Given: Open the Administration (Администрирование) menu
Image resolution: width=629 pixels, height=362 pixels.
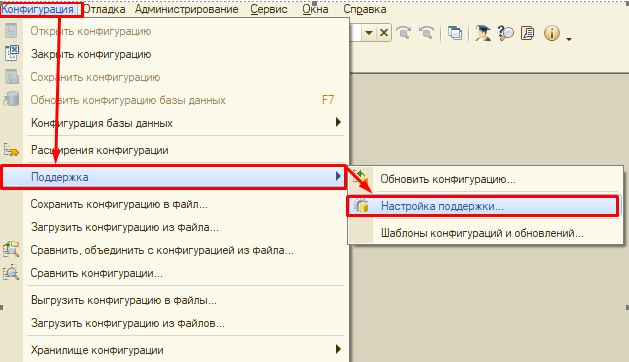Looking at the screenshot, I should (x=187, y=9).
